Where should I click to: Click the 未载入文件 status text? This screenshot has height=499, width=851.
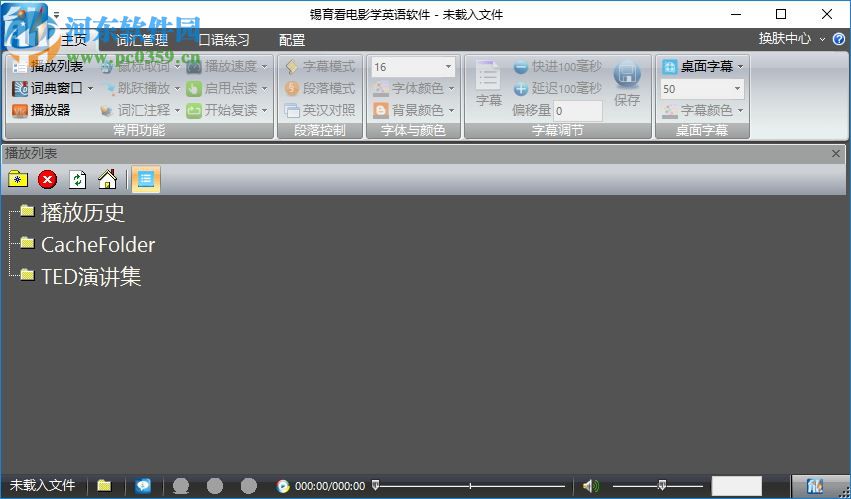coord(42,485)
